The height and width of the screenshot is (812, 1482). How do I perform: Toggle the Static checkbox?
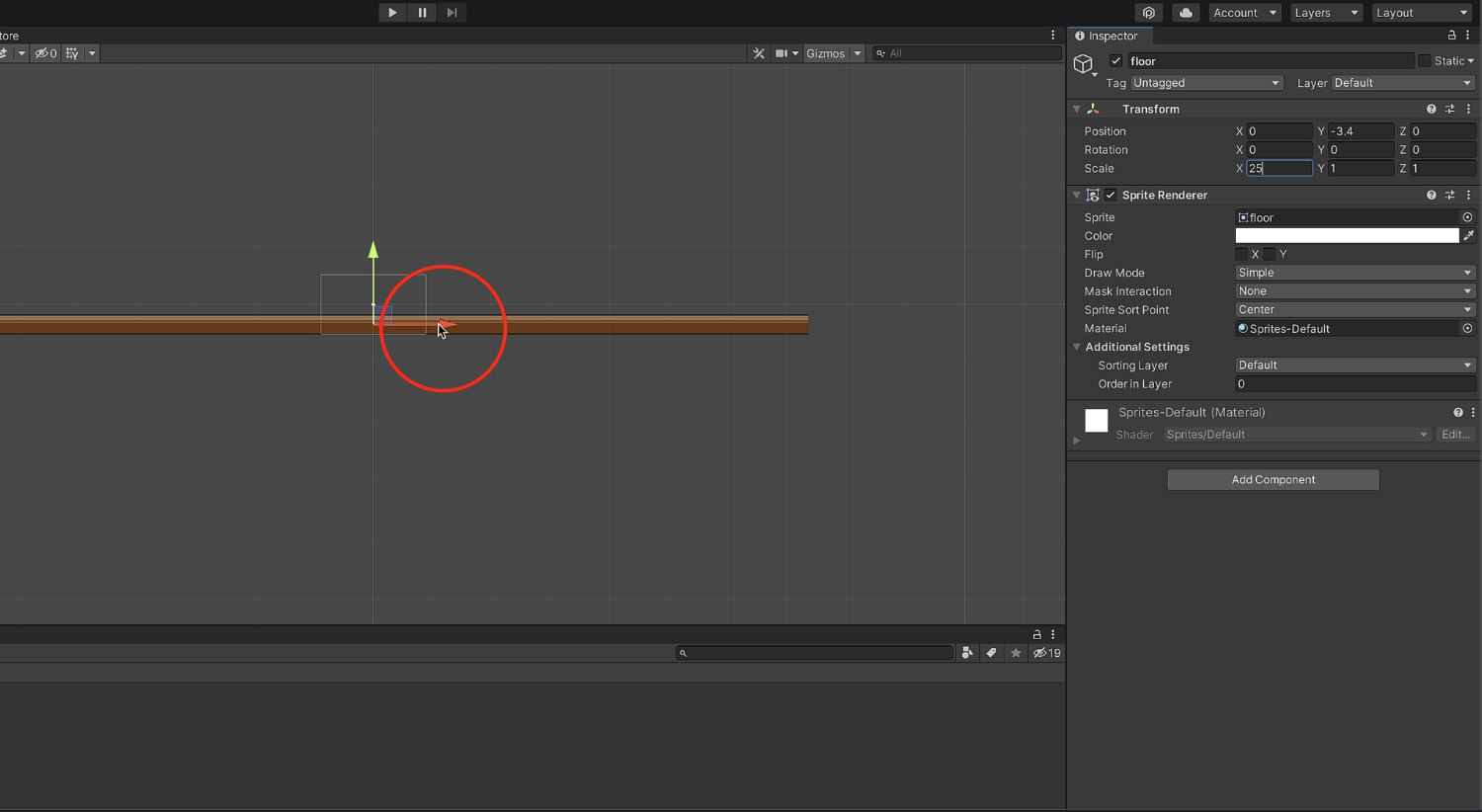point(1425,61)
